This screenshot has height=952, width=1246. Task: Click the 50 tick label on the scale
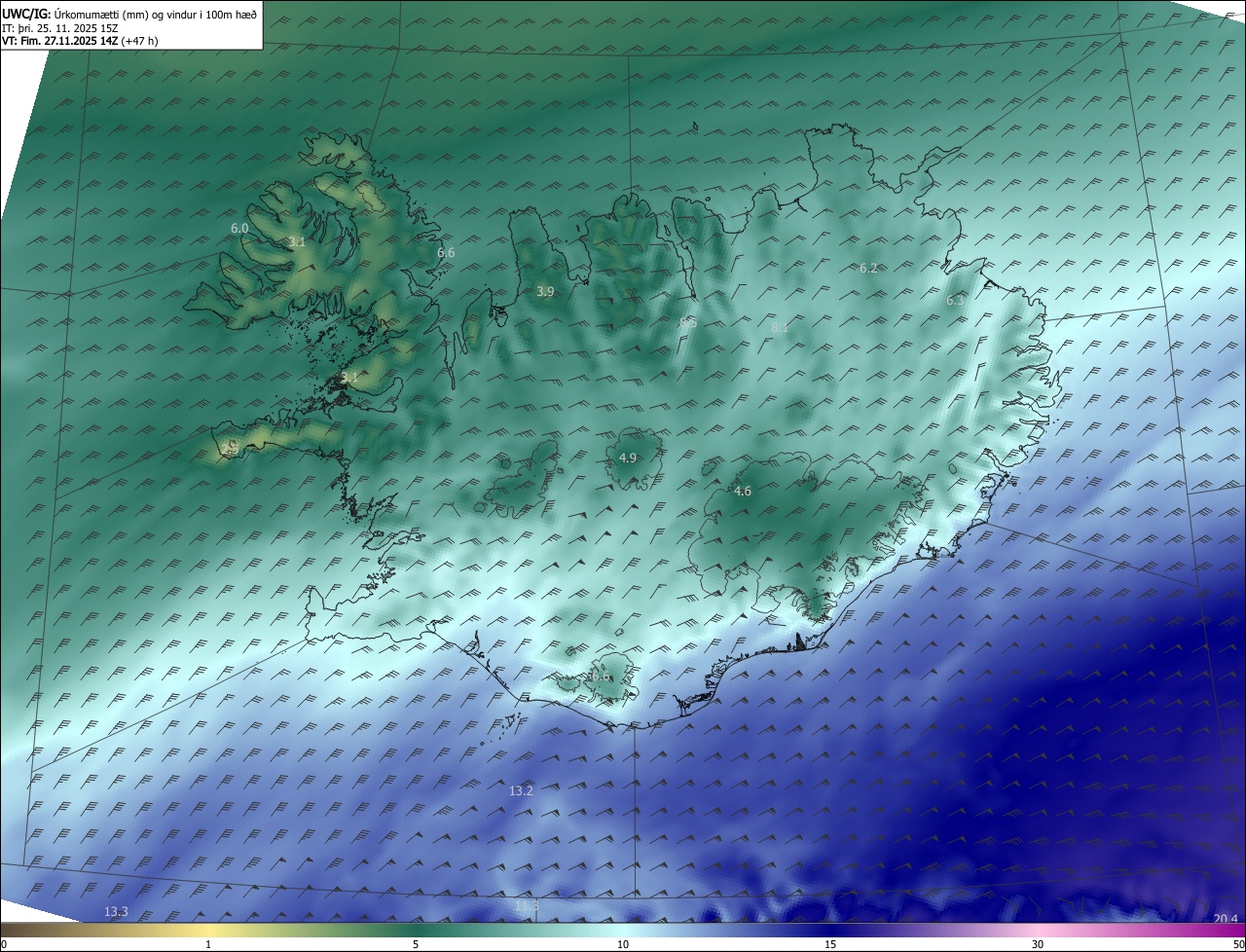[1238, 944]
